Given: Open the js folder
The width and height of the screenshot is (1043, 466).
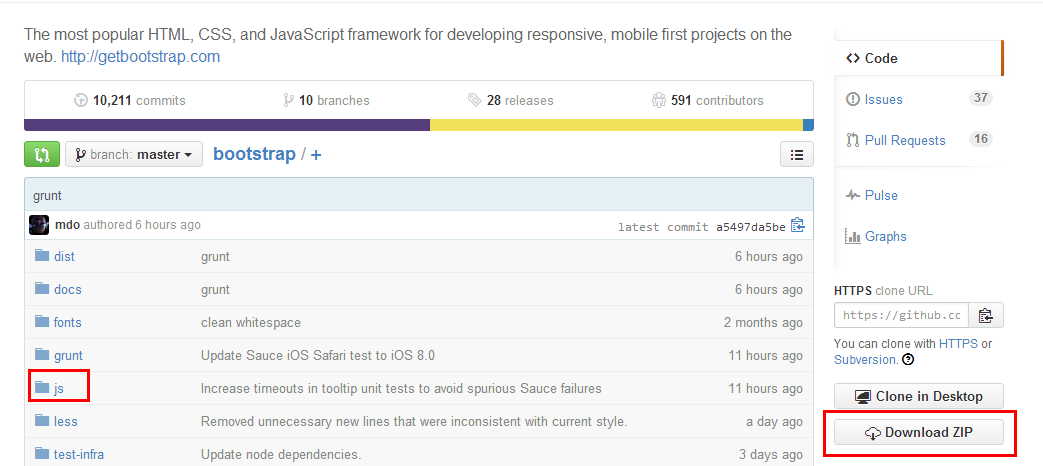Looking at the screenshot, I should click(x=59, y=389).
